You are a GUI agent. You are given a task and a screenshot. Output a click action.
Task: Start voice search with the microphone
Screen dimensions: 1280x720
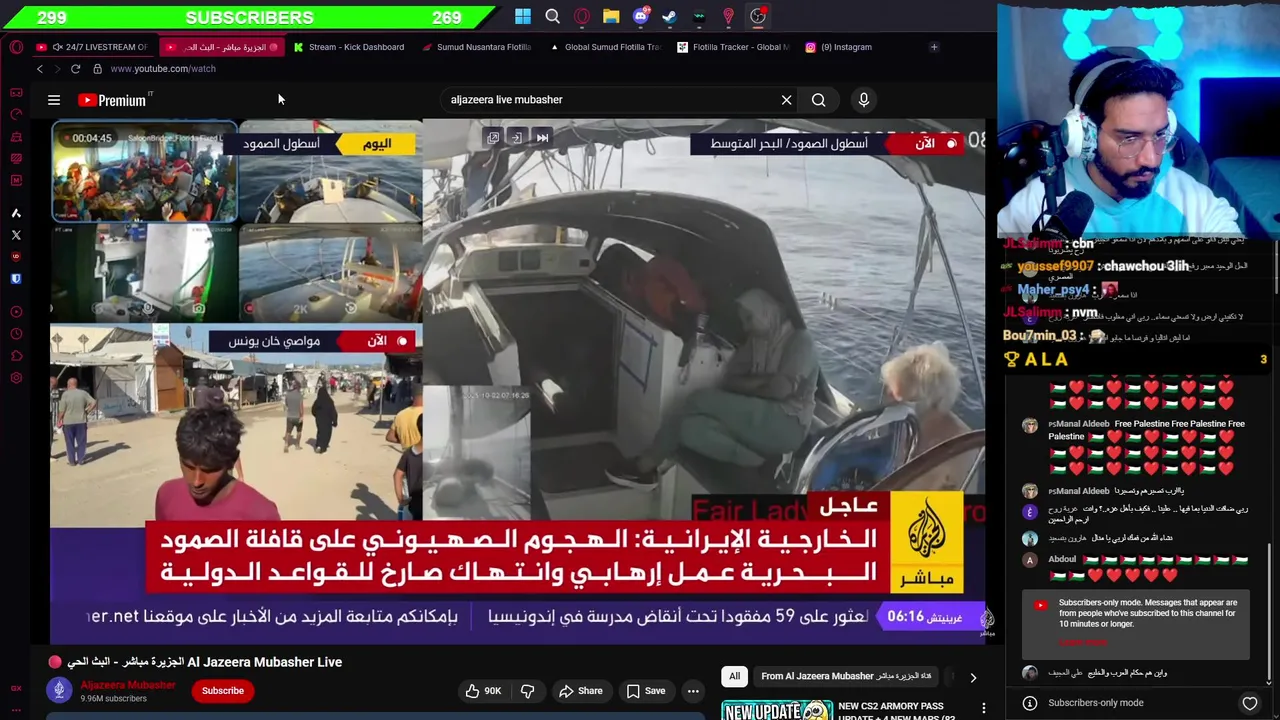[x=864, y=100]
